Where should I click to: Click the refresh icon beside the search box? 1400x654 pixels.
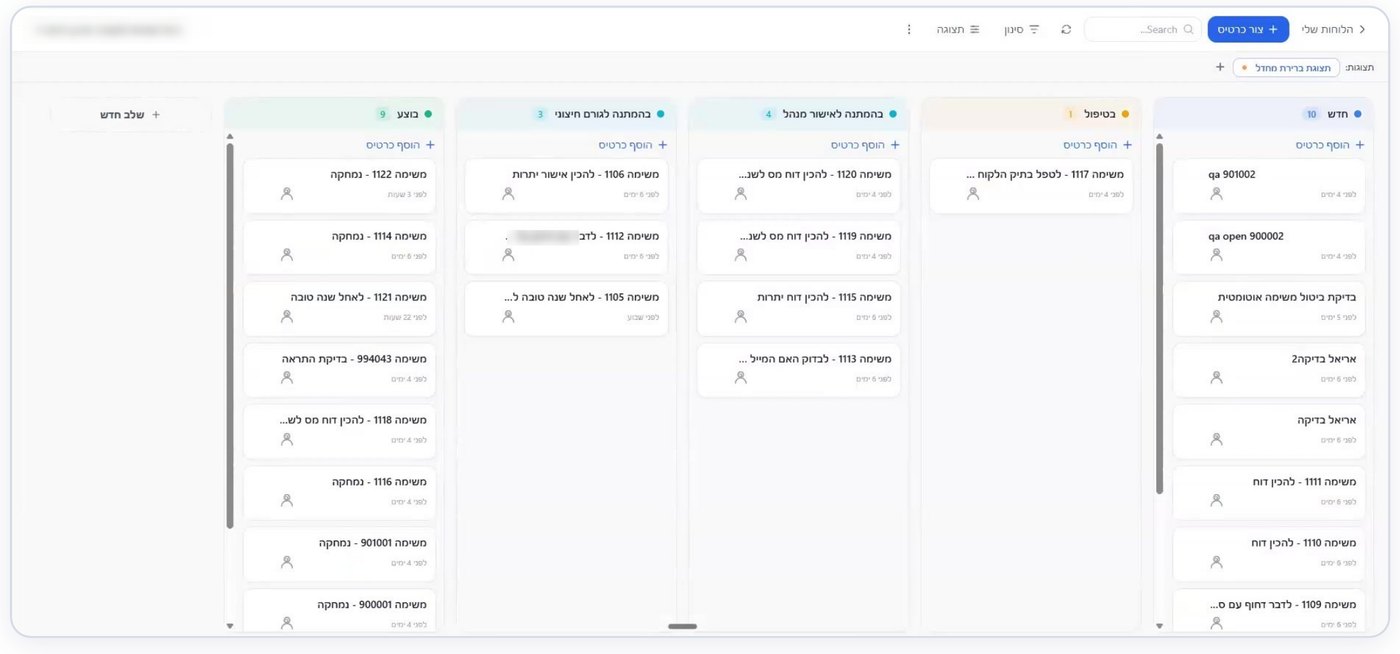click(1066, 30)
